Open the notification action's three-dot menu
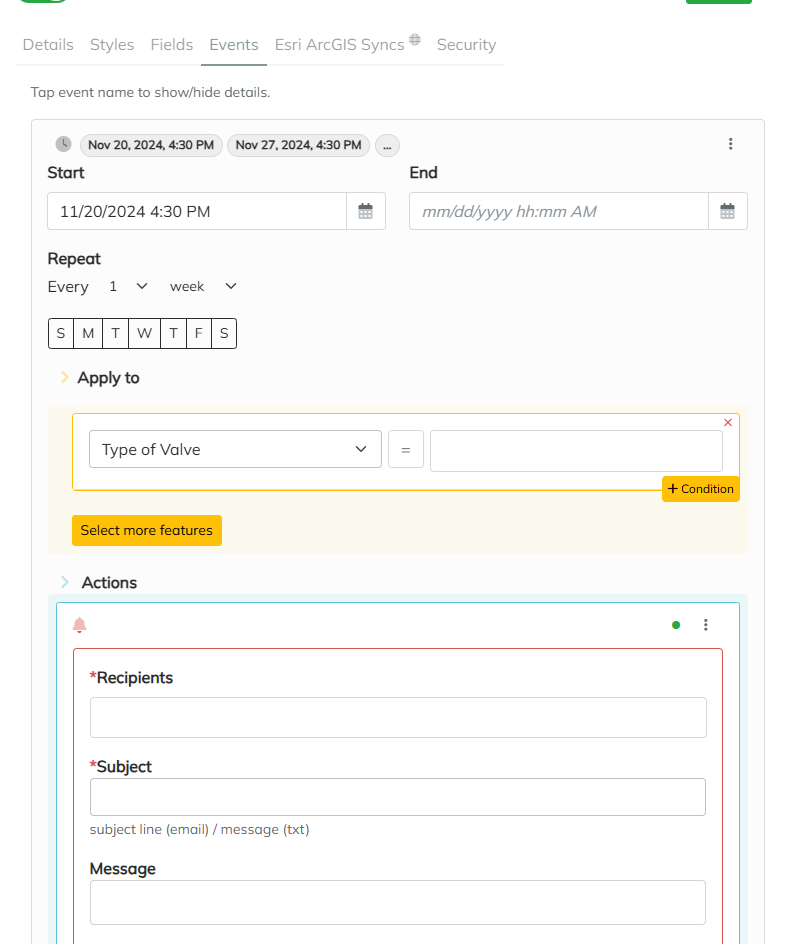 [706, 625]
